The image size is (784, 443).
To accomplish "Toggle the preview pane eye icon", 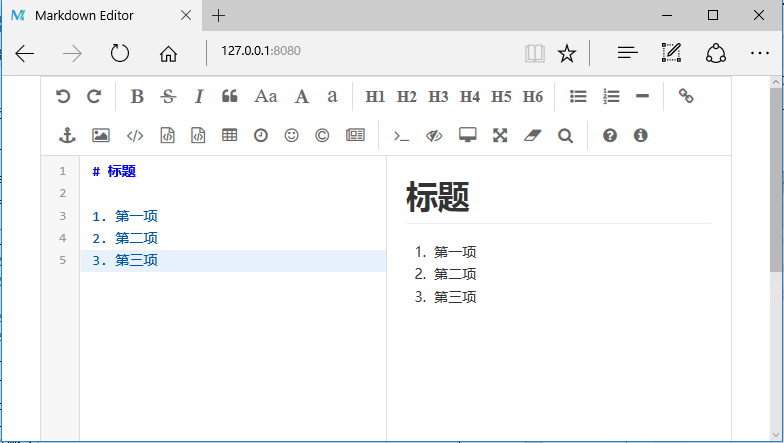I will (x=433, y=135).
